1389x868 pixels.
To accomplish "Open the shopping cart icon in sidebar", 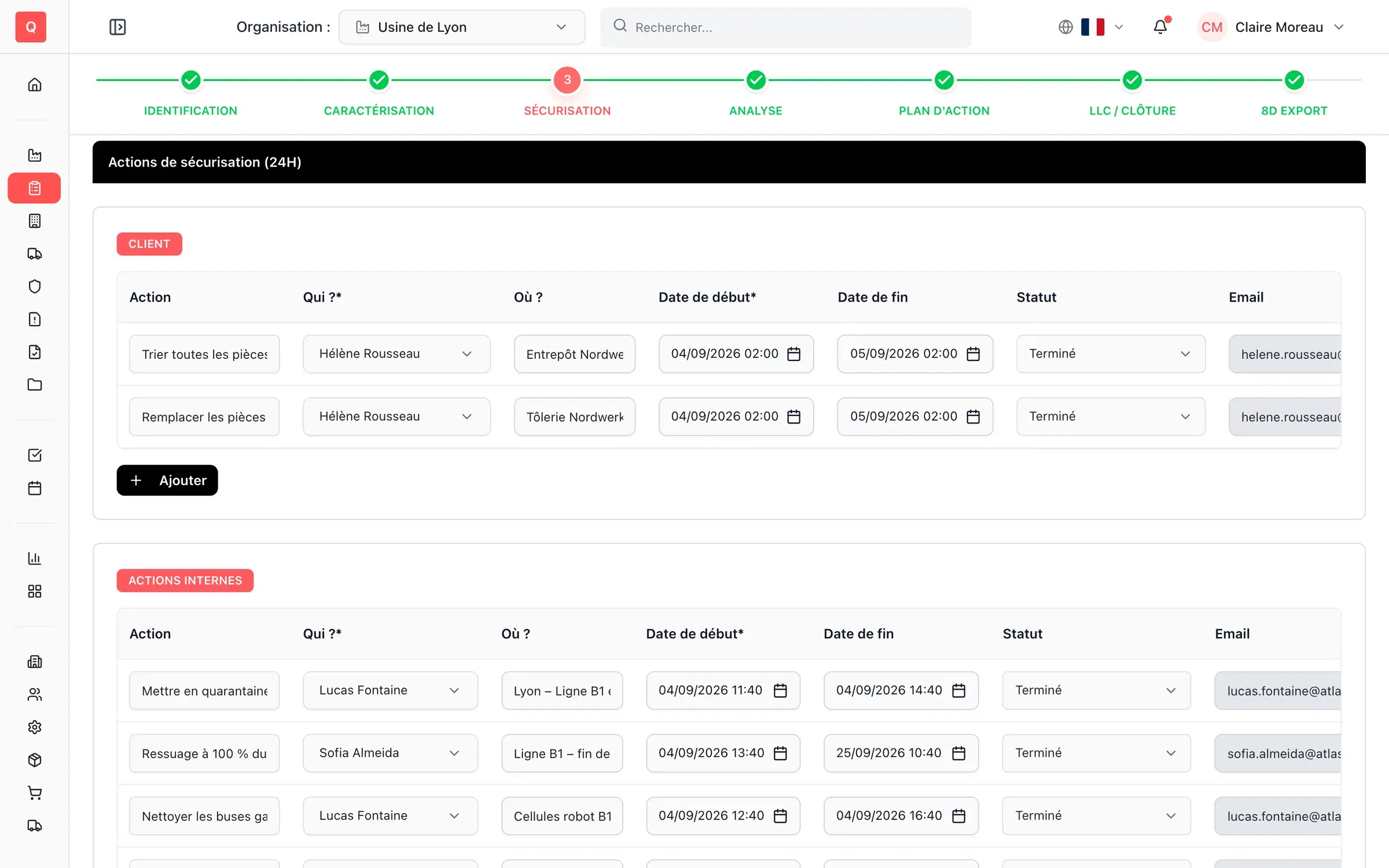I will [x=35, y=793].
